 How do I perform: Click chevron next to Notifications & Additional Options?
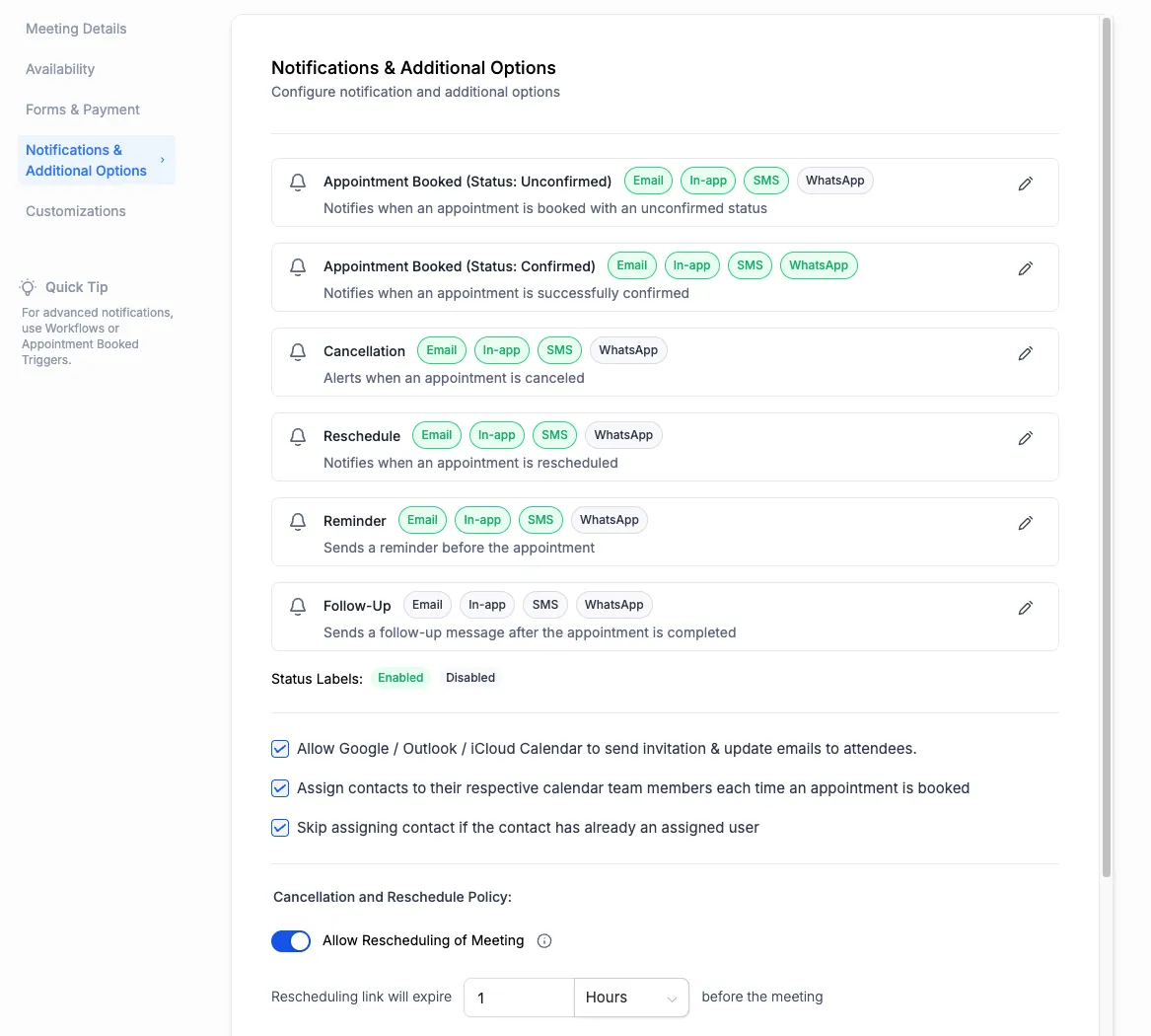(x=163, y=160)
